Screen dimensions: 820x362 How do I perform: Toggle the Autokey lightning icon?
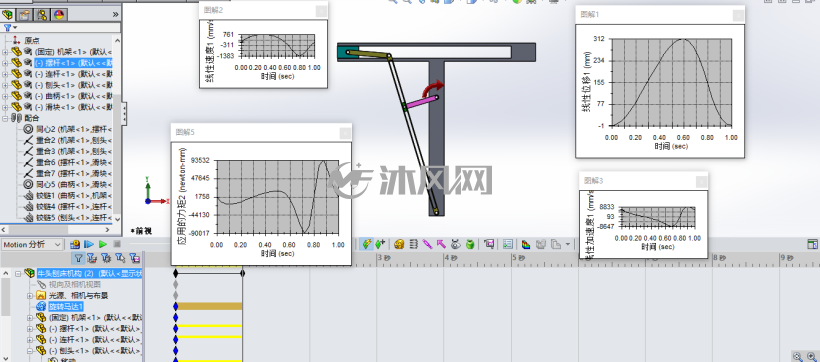pos(366,244)
